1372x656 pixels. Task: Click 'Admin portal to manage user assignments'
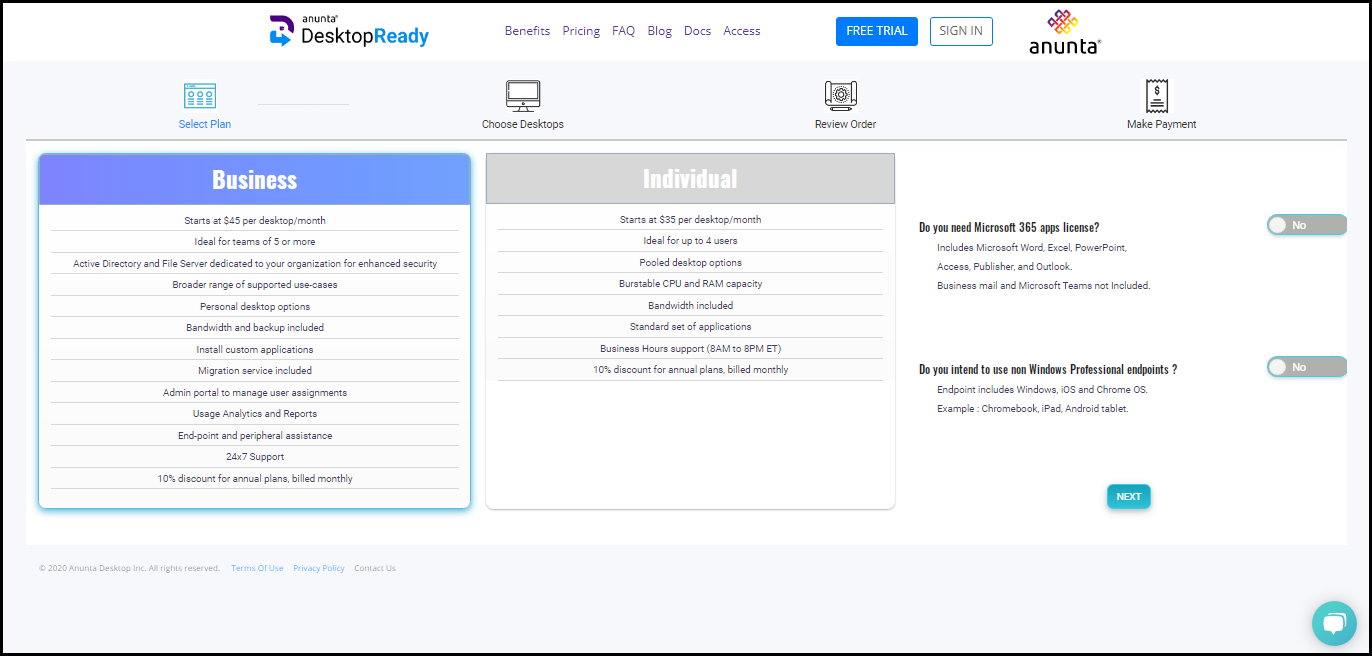click(x=255, y=393)
